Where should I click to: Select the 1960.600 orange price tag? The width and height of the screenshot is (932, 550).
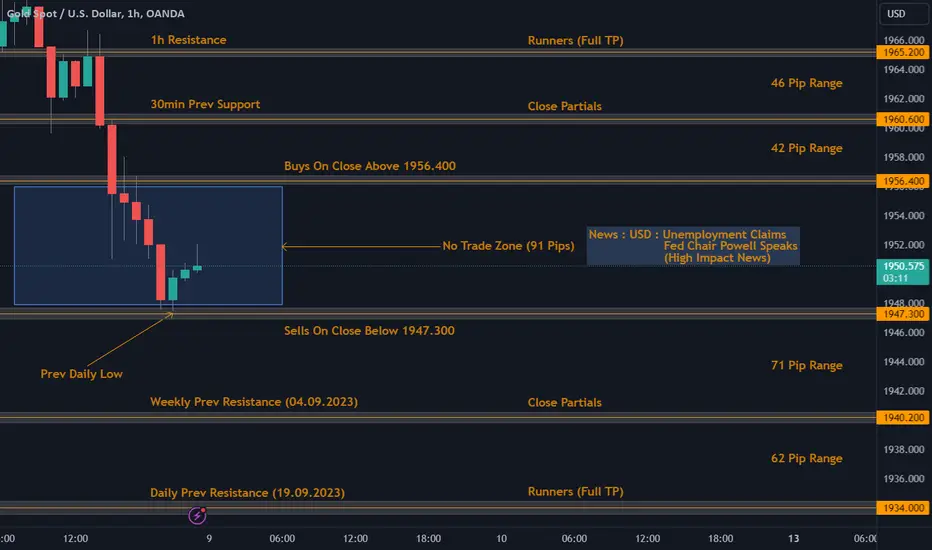(x=903, y=119)
